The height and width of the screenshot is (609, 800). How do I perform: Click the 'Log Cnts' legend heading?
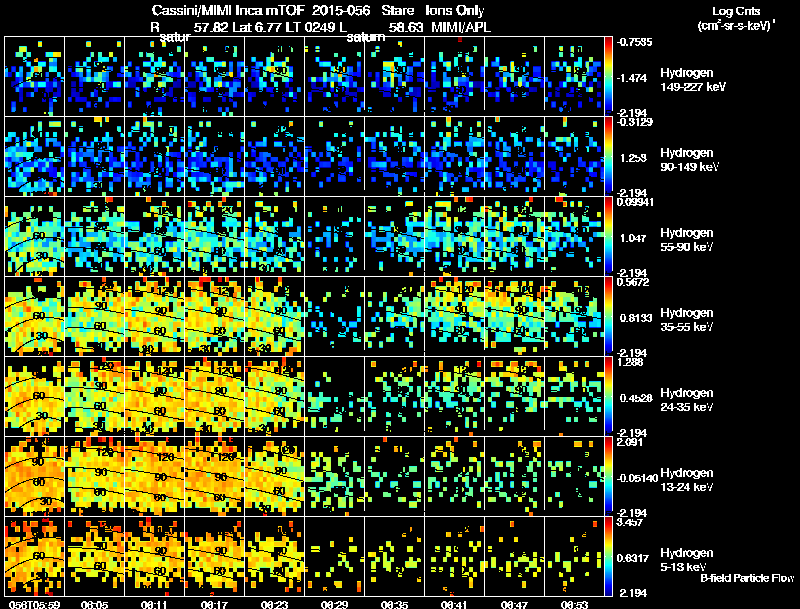(x=736, y=11)
